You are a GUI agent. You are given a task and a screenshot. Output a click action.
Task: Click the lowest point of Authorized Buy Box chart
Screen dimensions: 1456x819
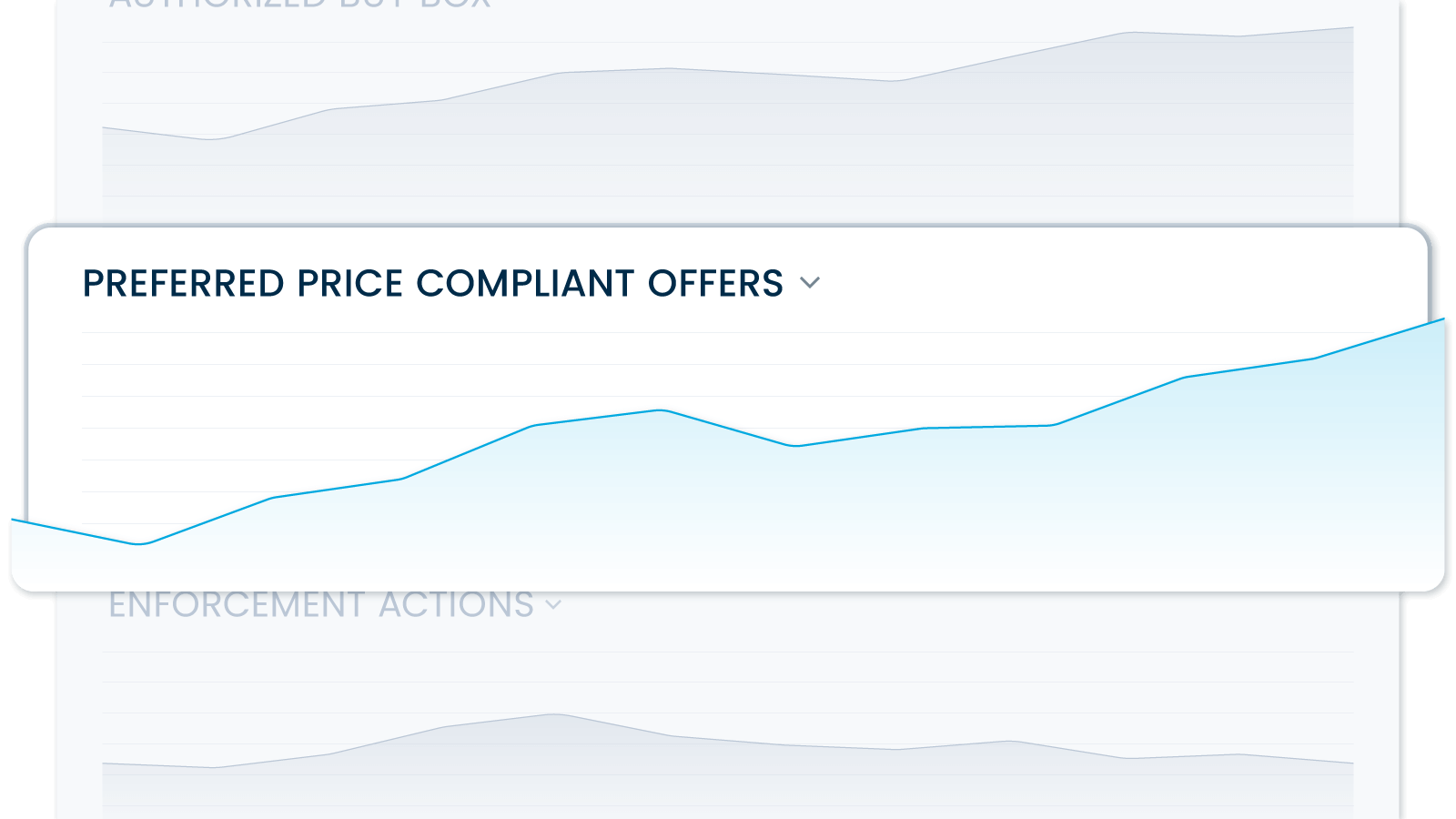(x=211, y=139)
